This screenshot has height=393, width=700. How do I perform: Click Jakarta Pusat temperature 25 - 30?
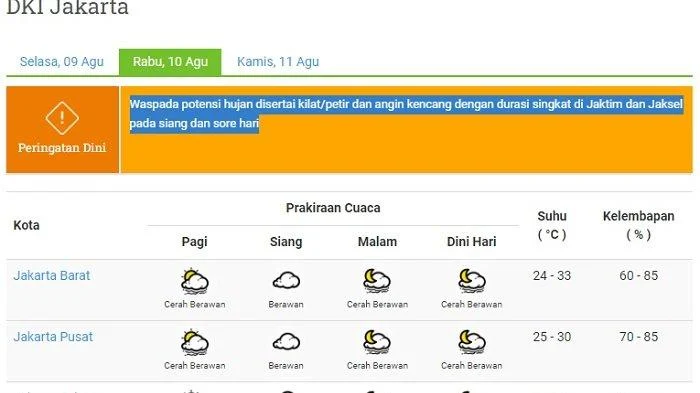[x=552, y=337]
